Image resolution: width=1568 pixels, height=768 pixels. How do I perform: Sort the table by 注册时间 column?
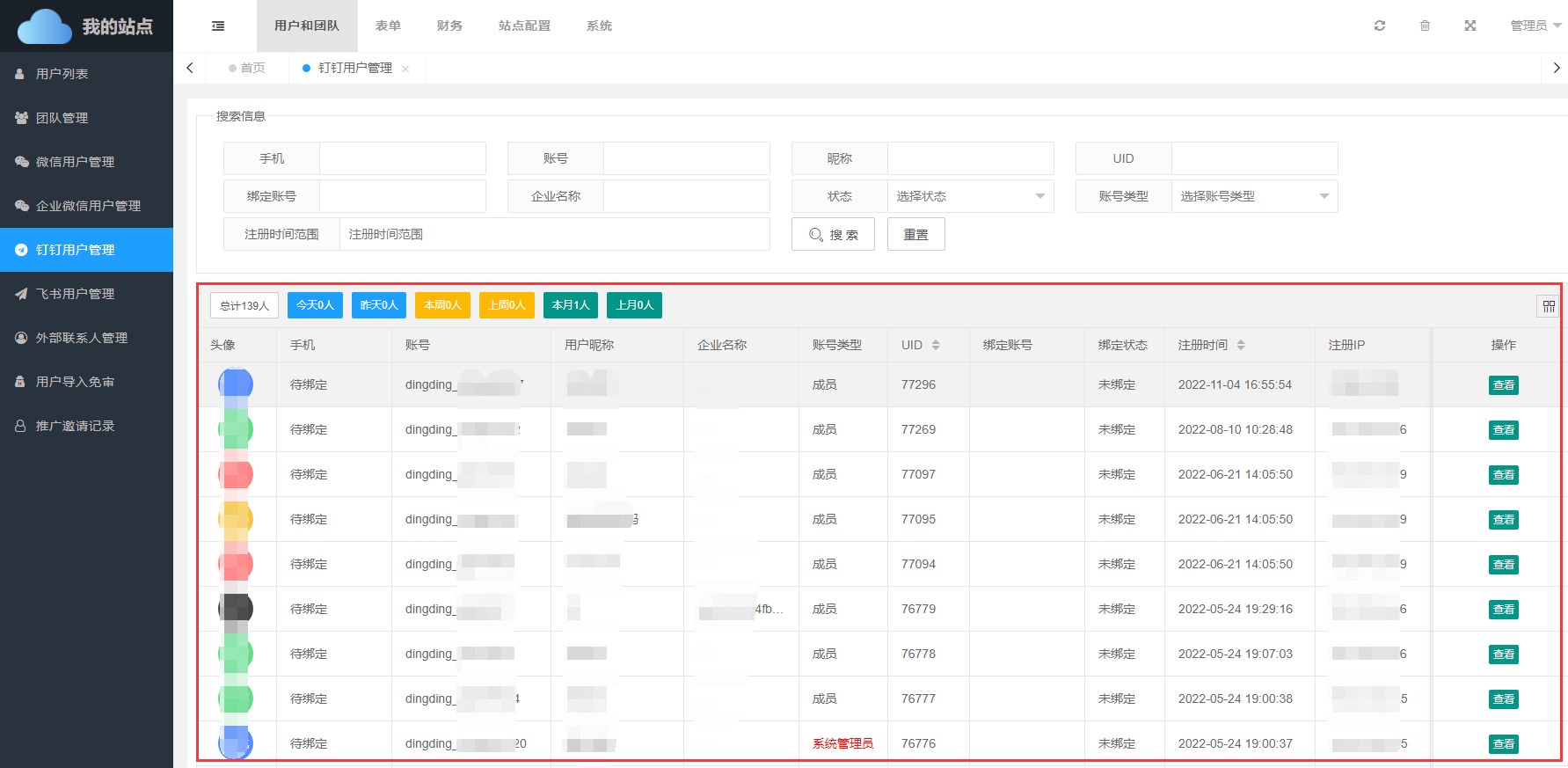click(x=1240, y=345)
